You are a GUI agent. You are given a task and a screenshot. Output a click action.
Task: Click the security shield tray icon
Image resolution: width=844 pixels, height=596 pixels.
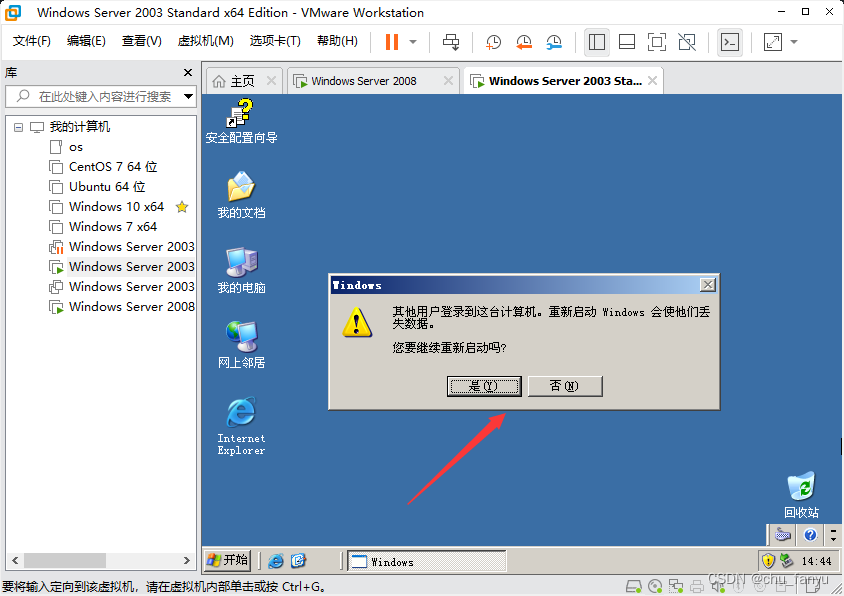(768, 561)
